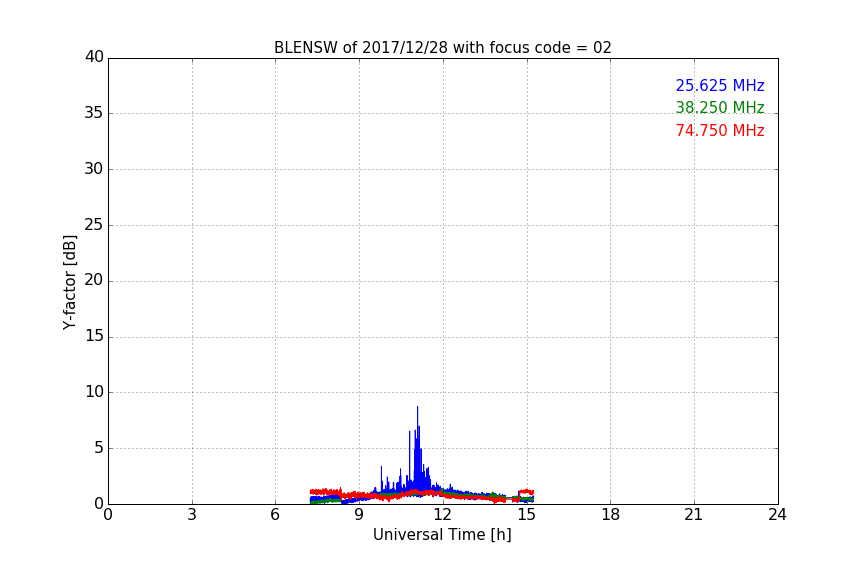Viewport: 864px width, 576px height.
Task: Click the x-axis tick label 9
Action: click(359, 515)
